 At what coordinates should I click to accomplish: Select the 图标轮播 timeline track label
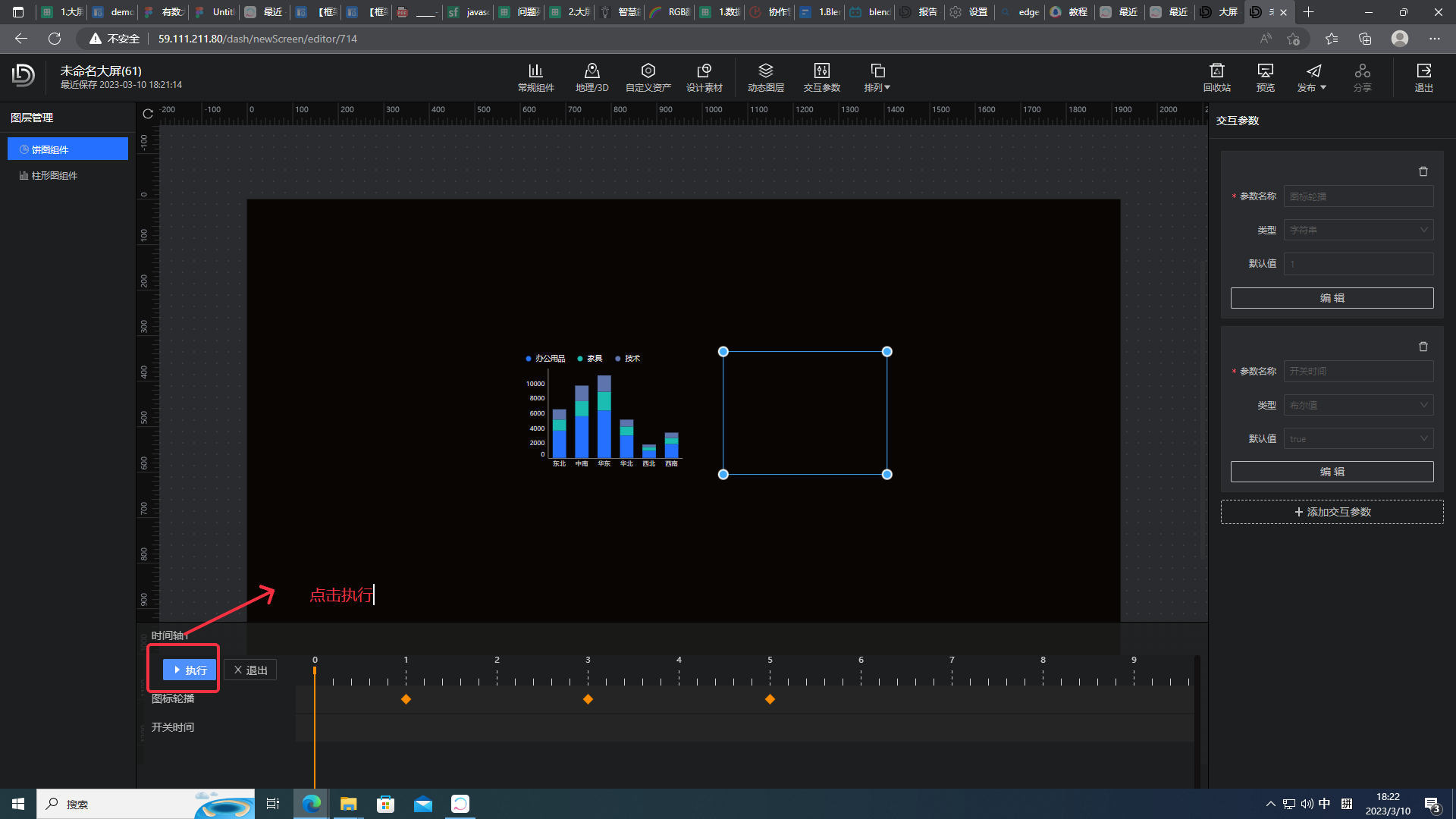[x=173, y=698]
